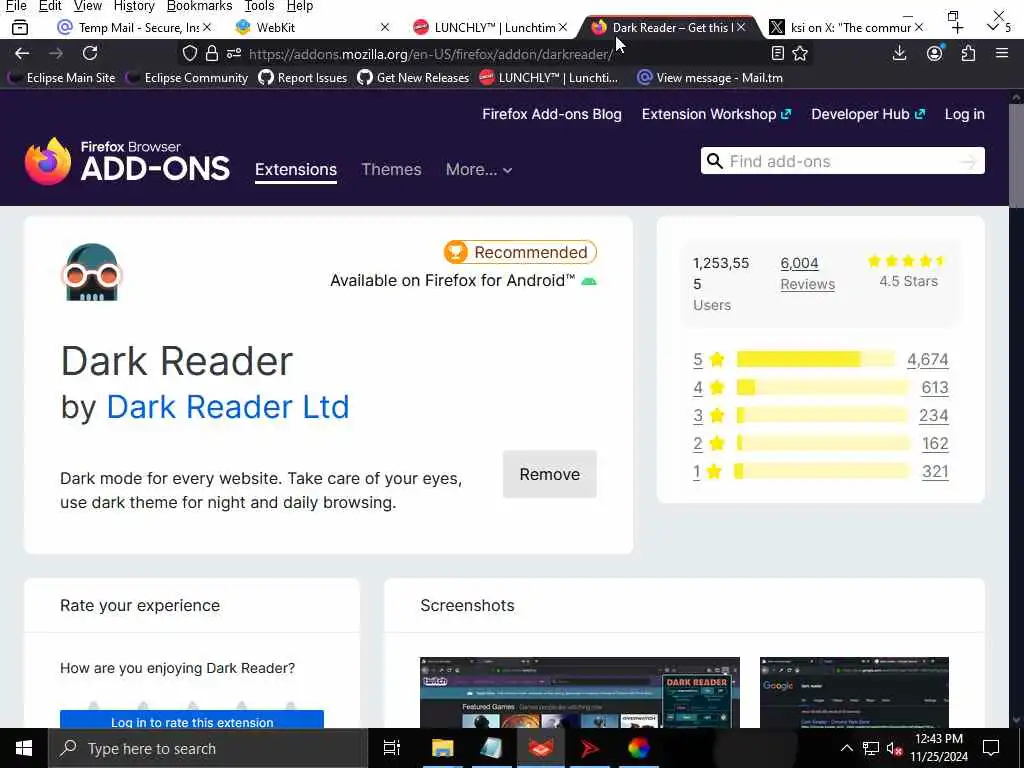1024x768 pixels.
Task: Open the Twitch screenshot thumbnail
Action: (580, 692)
